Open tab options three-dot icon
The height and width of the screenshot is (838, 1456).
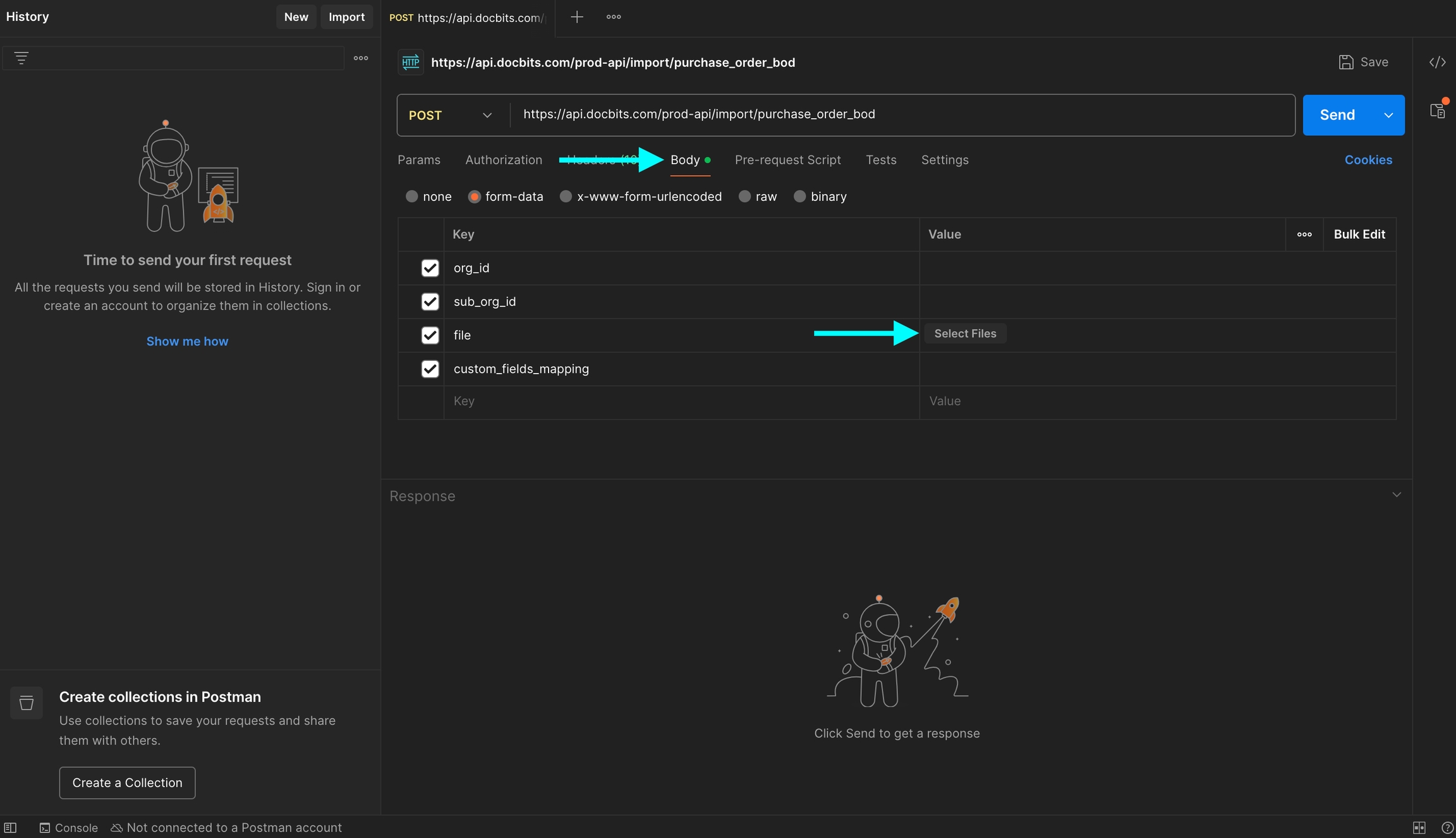pos(613,17)
